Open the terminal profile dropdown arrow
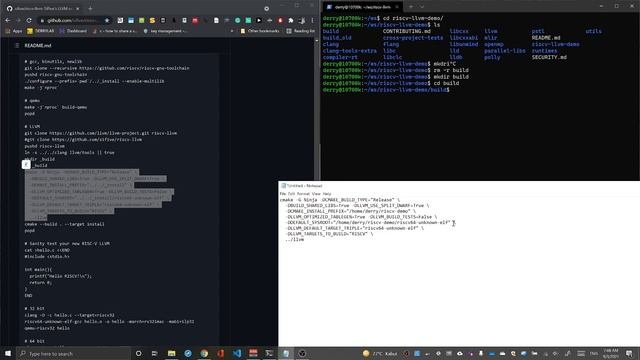The image size is (640, 360). click(422, 7)
